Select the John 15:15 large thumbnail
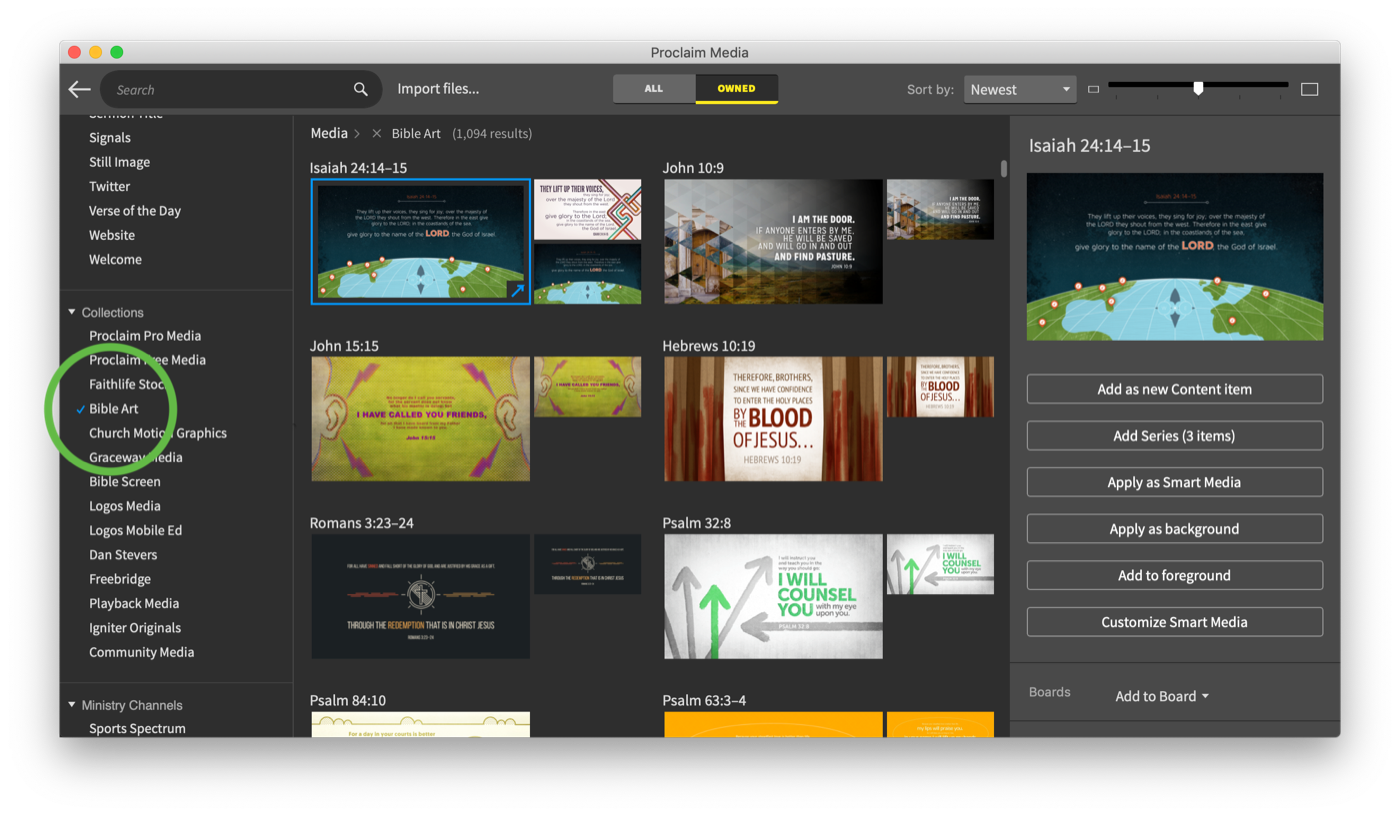The width and height of the screenshot is (1400, 816). 421,419
